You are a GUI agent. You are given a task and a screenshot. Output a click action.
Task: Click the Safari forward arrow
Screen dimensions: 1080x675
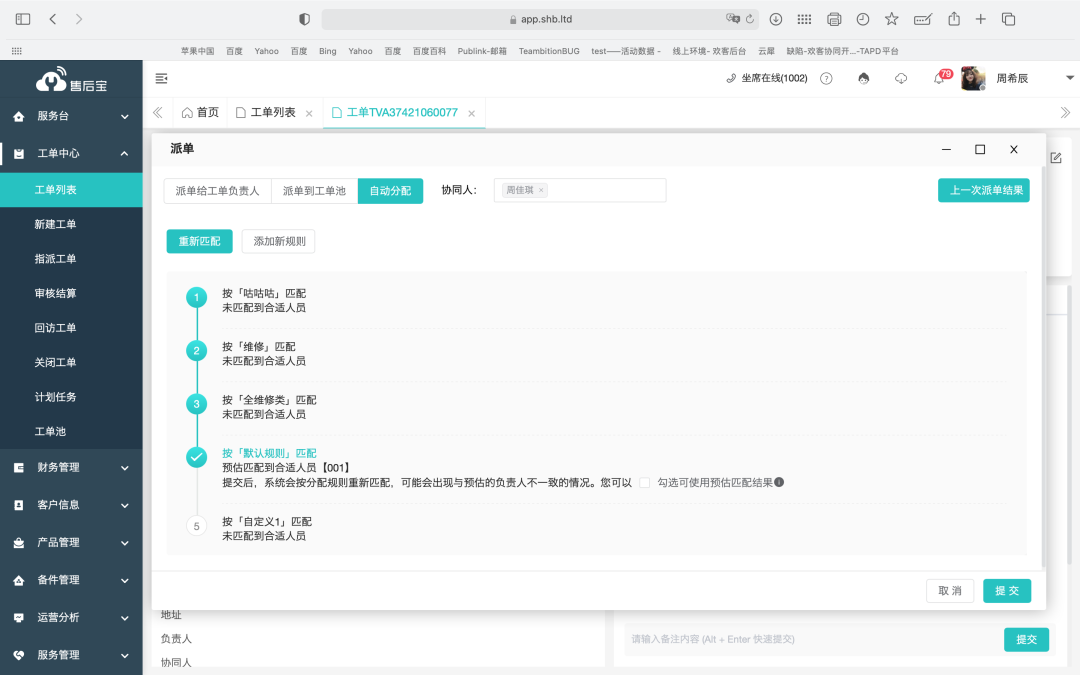79,19
